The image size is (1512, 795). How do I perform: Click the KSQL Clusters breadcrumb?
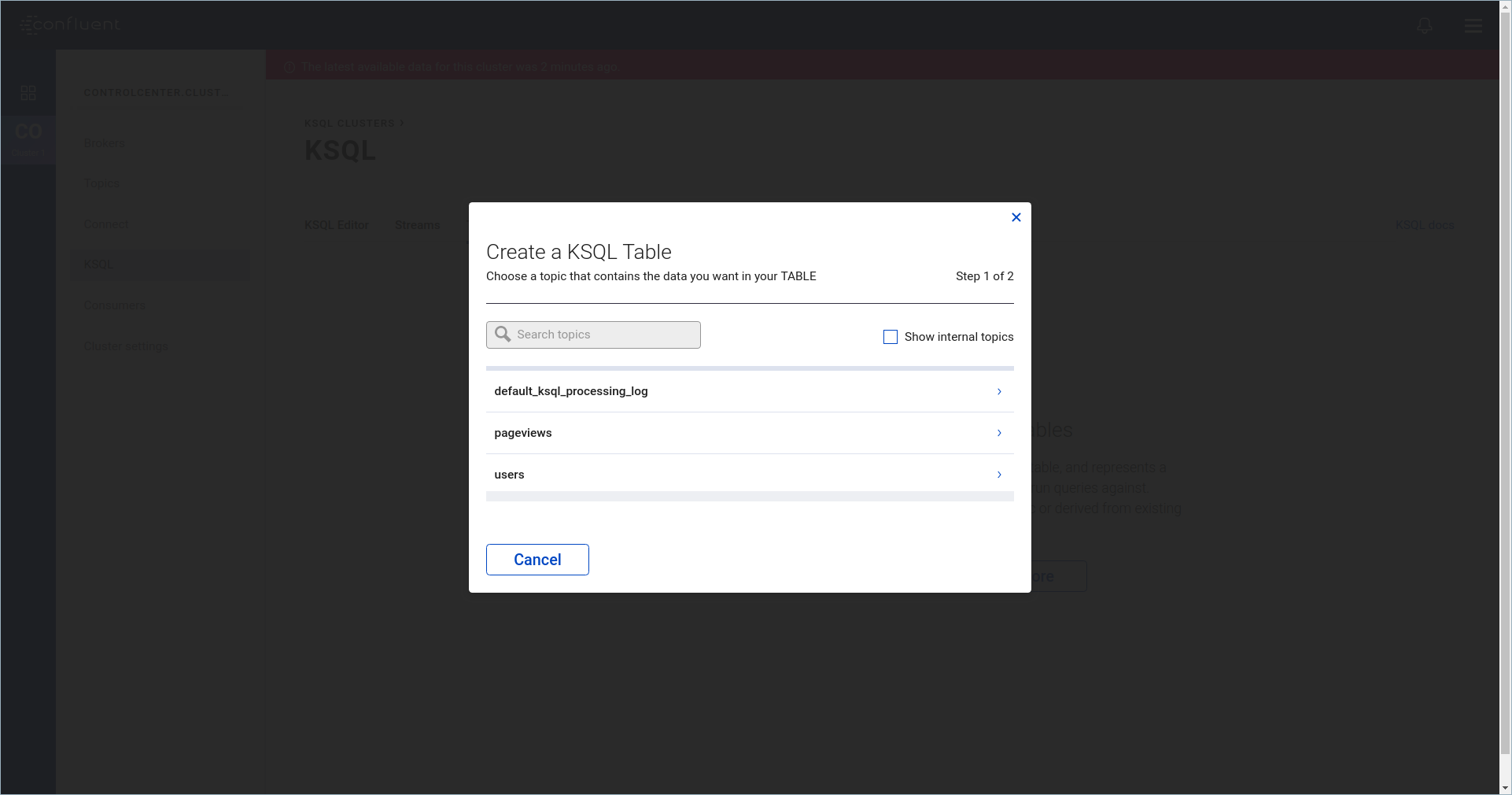tap(349, 124)
